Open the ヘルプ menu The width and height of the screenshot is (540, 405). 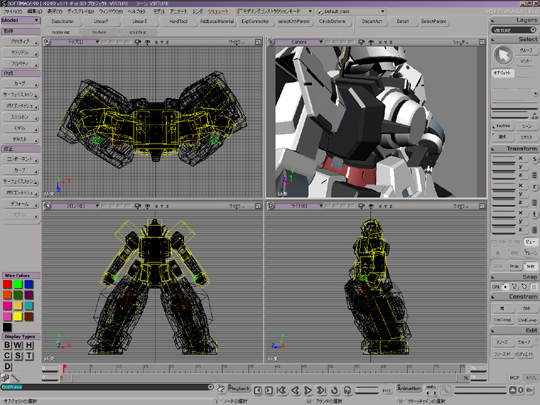pos(136,11)
